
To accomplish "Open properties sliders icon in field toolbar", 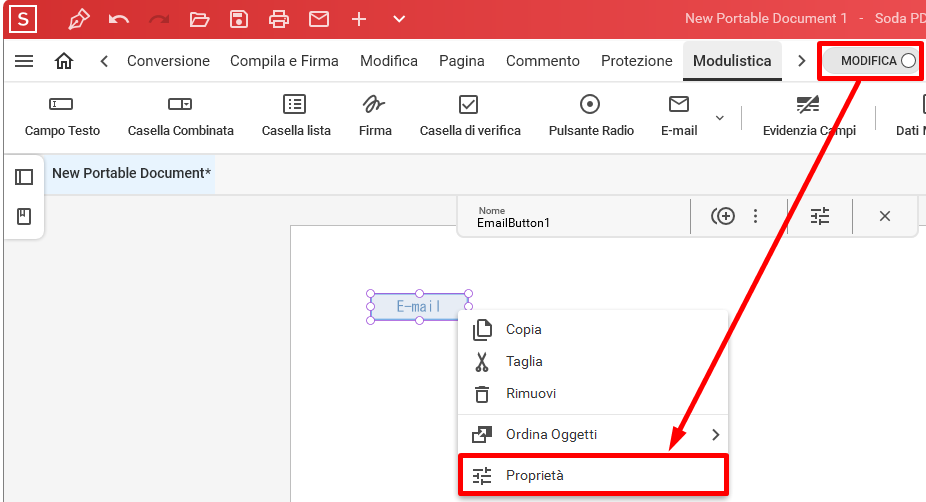I will 820,216.
